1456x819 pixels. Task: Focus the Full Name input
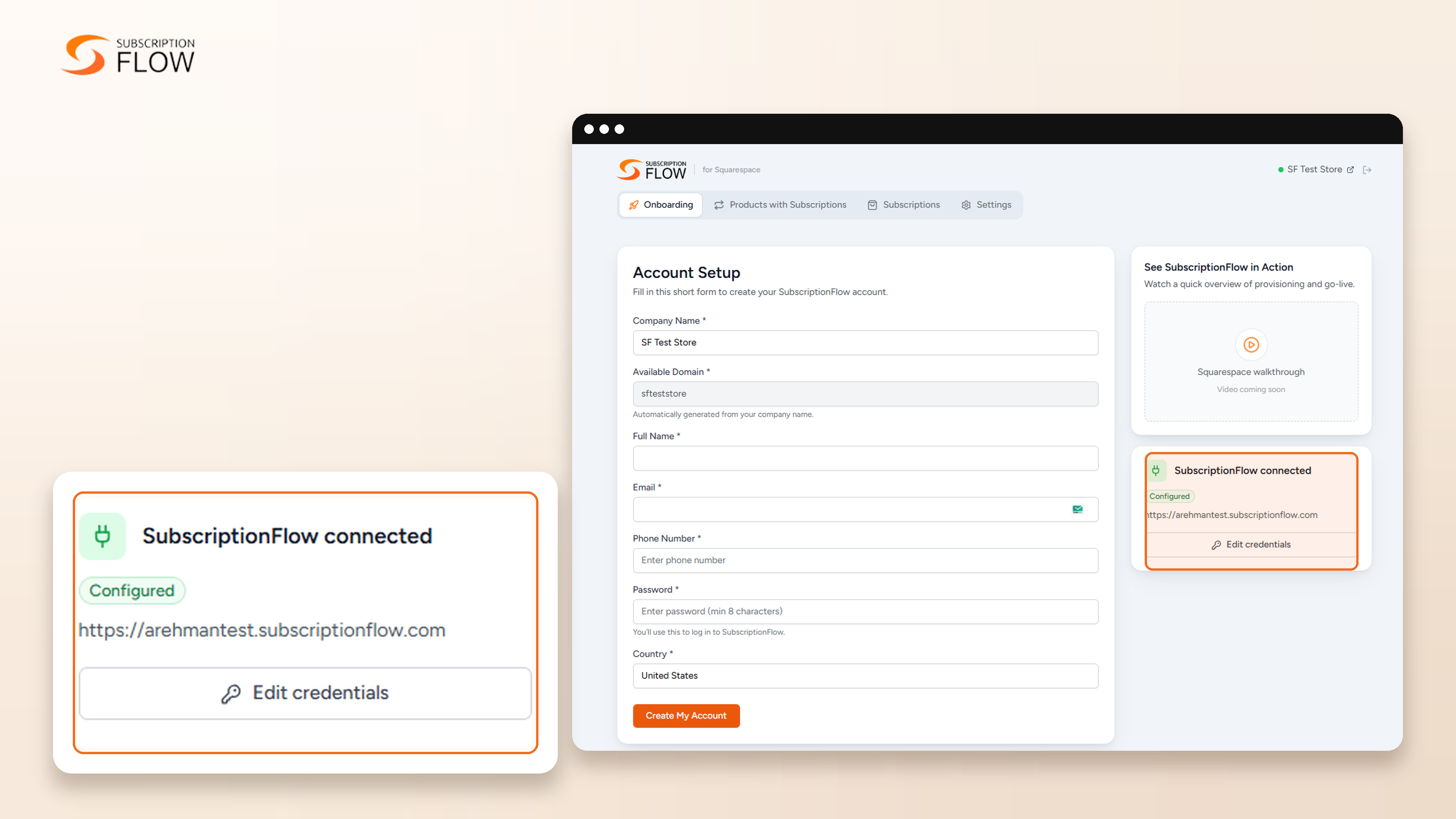pyautogui.click(x=865, y=458)
